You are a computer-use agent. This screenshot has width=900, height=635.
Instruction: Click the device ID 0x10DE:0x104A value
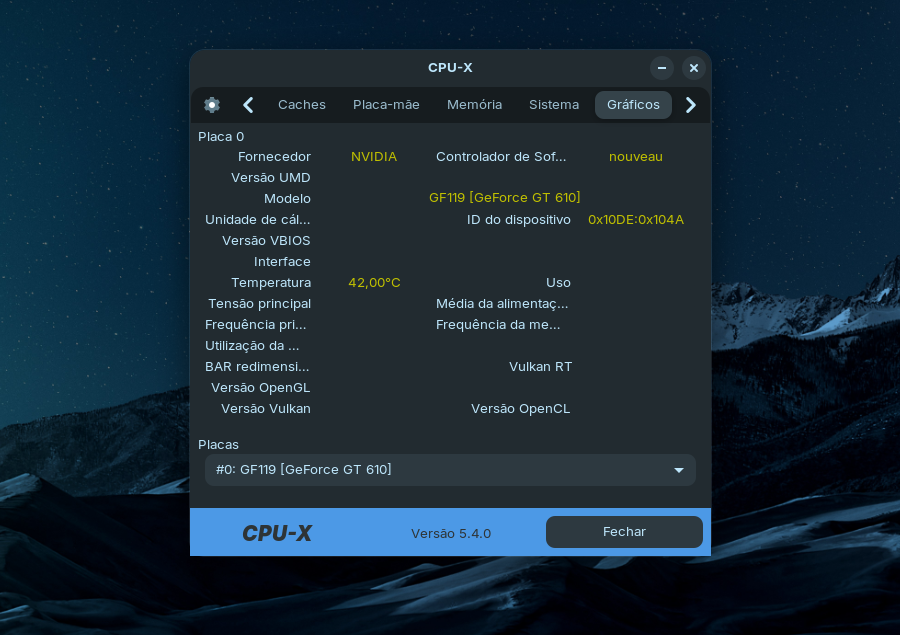[636, 220]
